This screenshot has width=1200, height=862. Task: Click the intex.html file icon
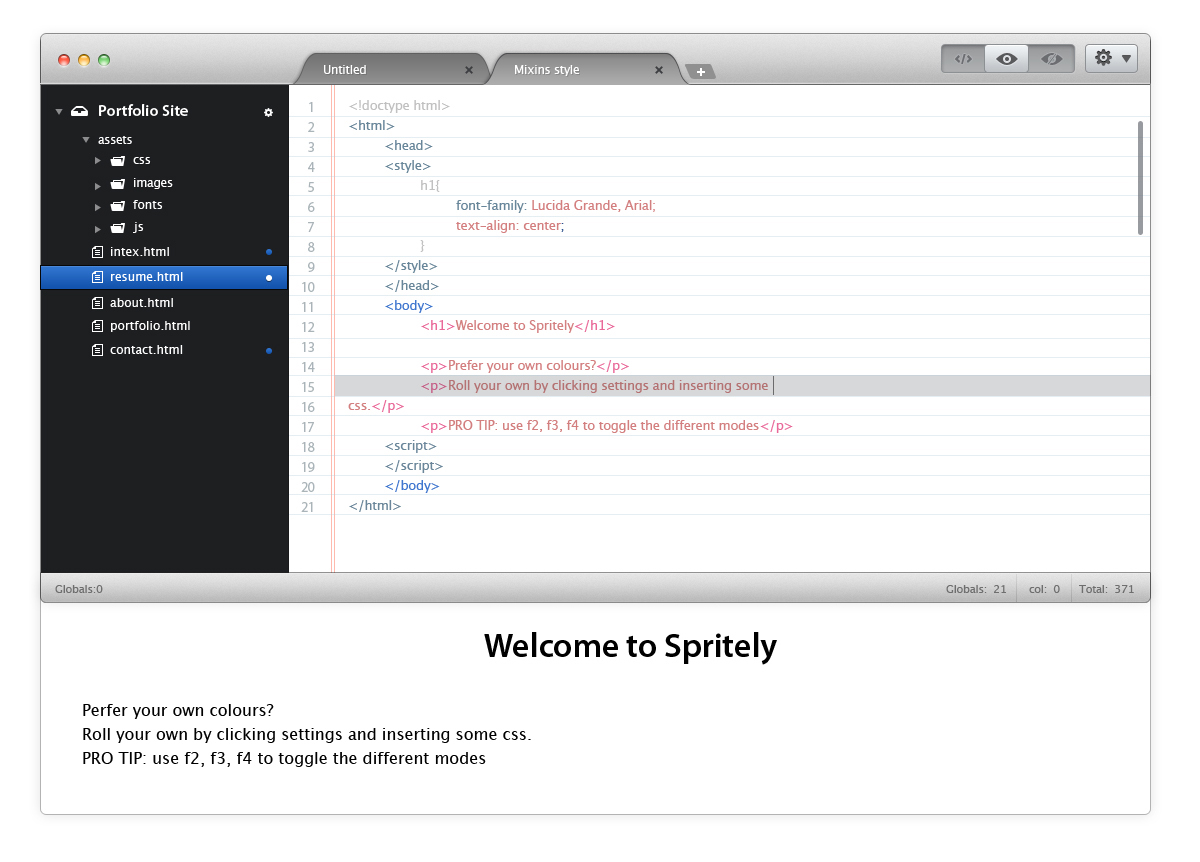pos(97,252)
